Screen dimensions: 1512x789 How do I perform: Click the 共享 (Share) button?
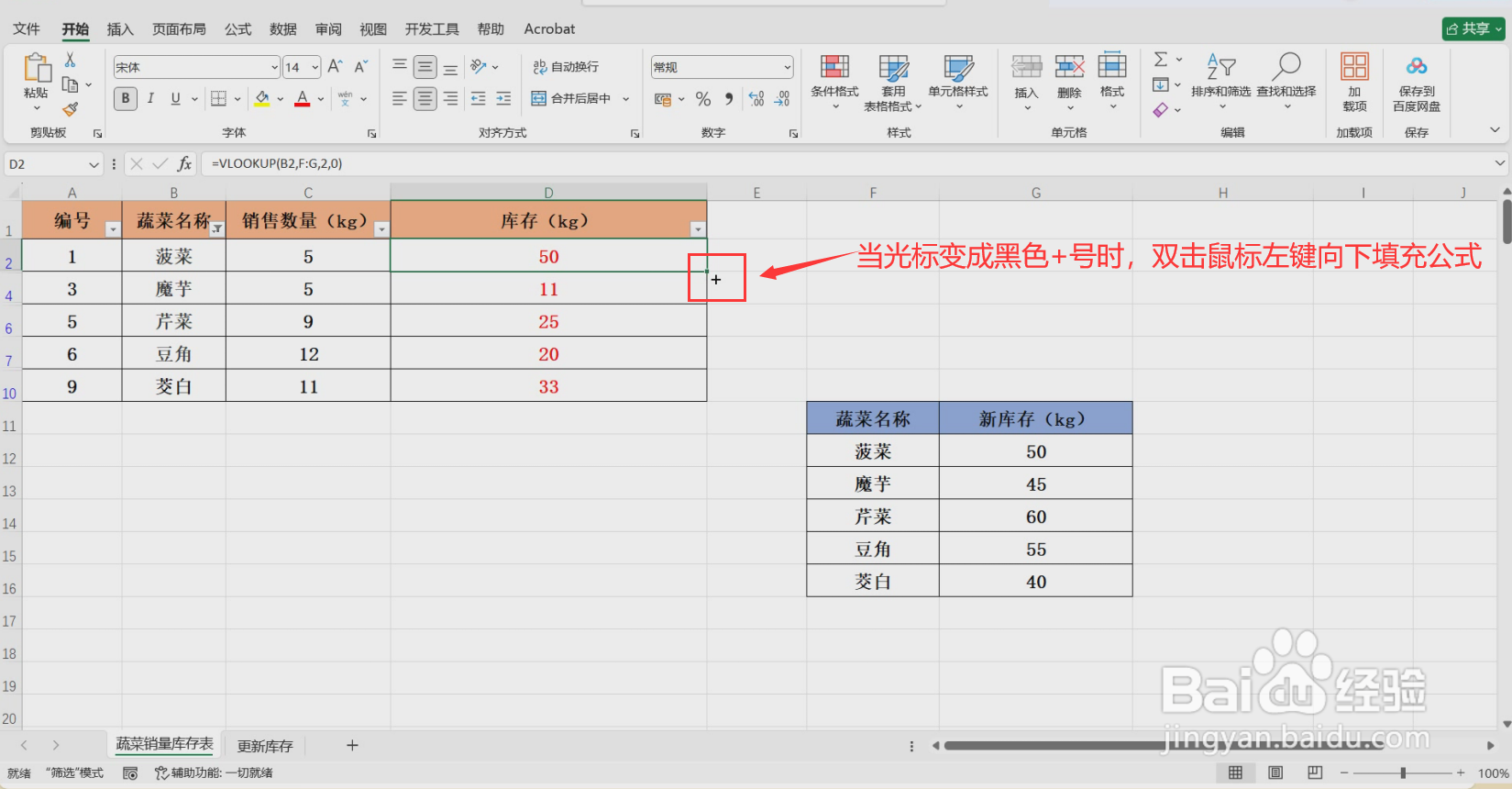[1473, 29]
